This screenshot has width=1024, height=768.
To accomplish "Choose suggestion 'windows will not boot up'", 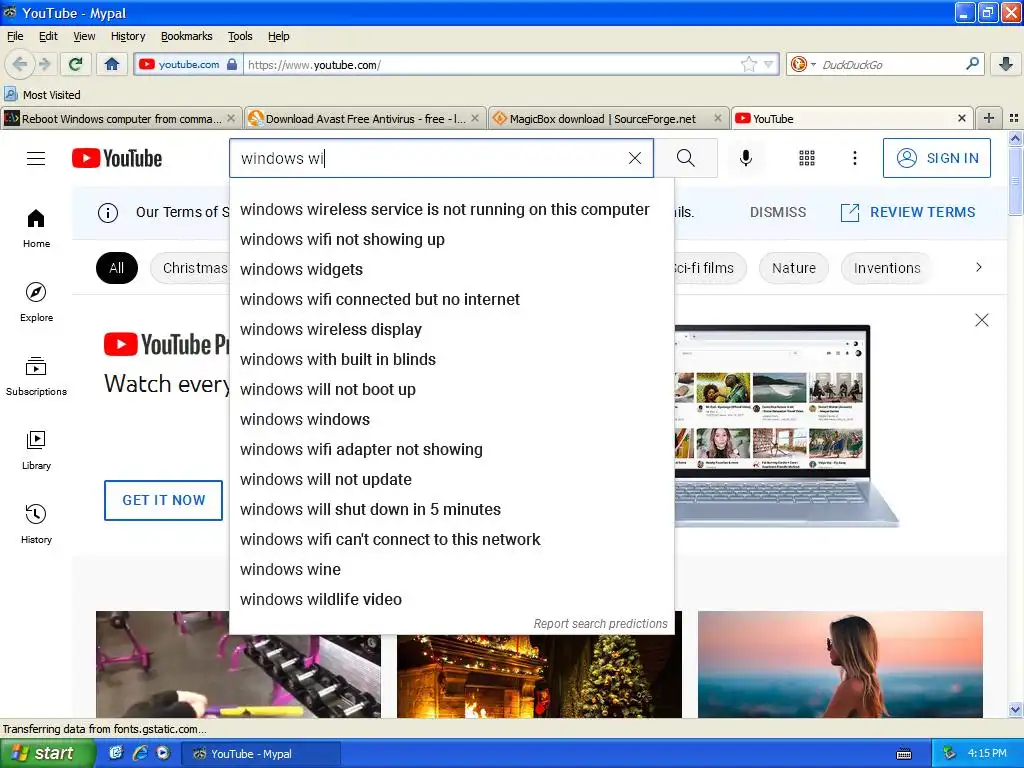I will pyautogui.click(x=452, y=390).
